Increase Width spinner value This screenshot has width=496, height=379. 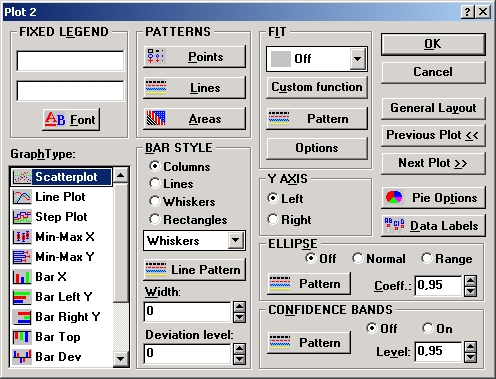pos(239,307)
